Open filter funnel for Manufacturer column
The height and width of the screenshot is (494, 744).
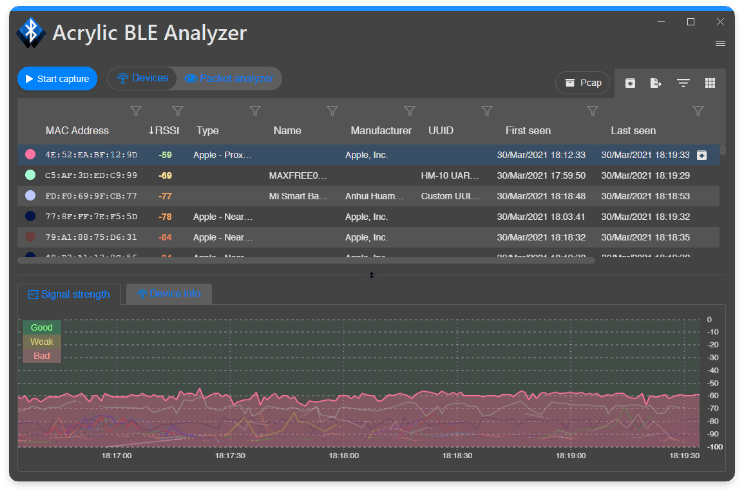[409, 111]
